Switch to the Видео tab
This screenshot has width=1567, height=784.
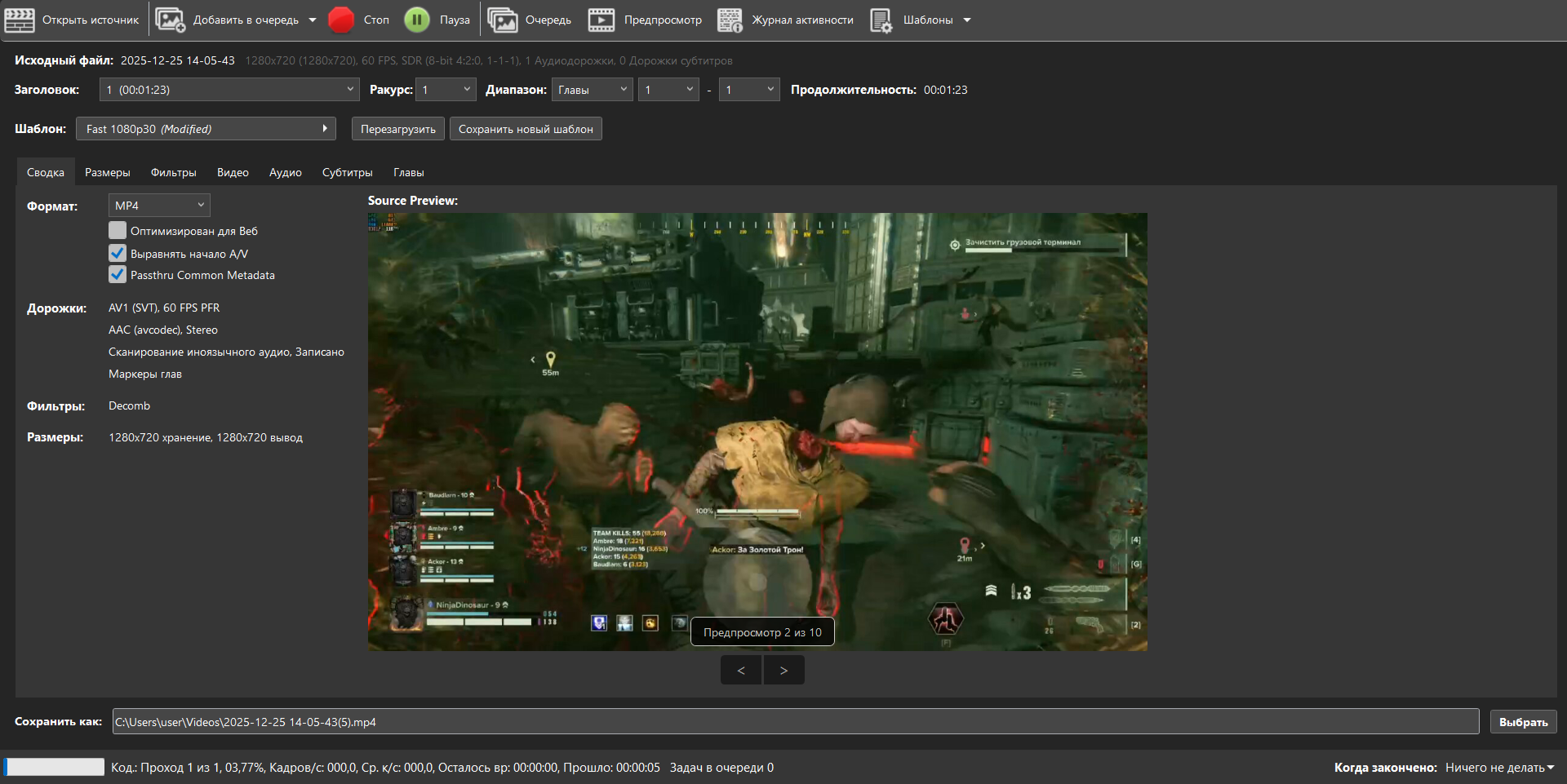[x=233, y=172]
